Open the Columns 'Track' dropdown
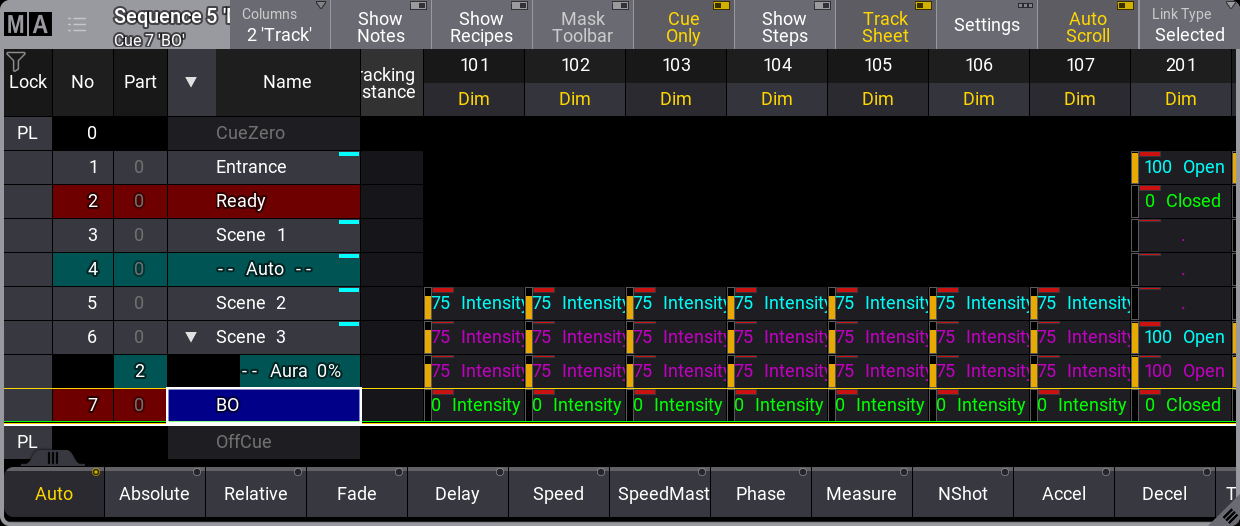Screen dimensions: 1240x526 (279, 25)
